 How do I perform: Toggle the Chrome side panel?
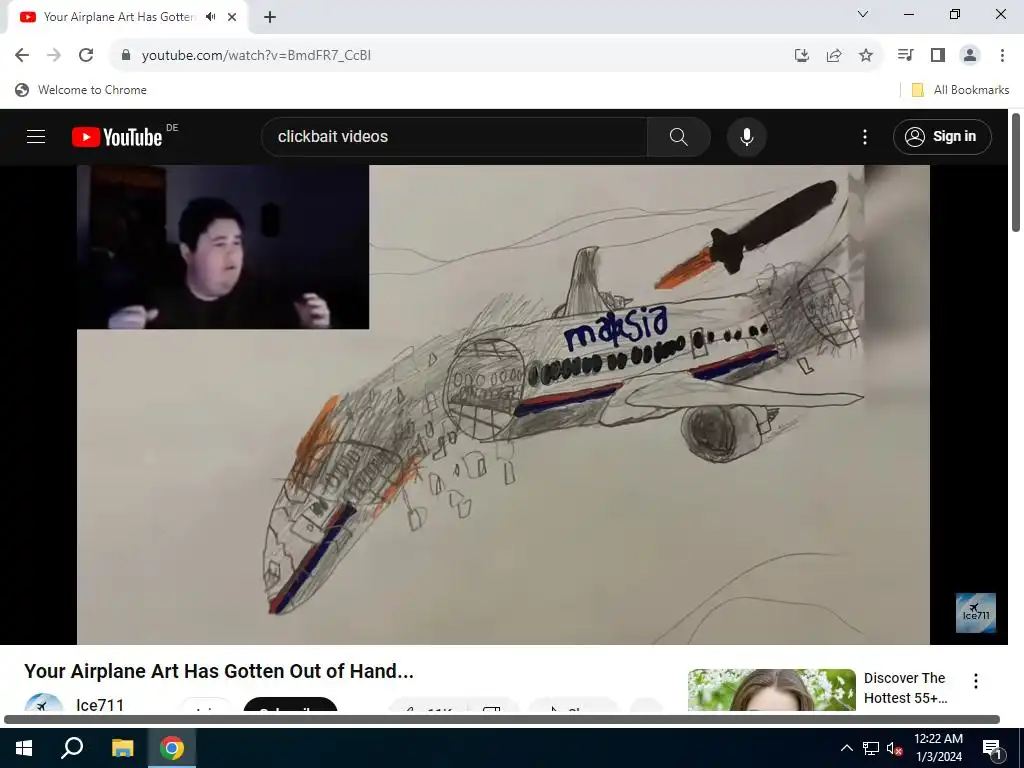[938, 56]
